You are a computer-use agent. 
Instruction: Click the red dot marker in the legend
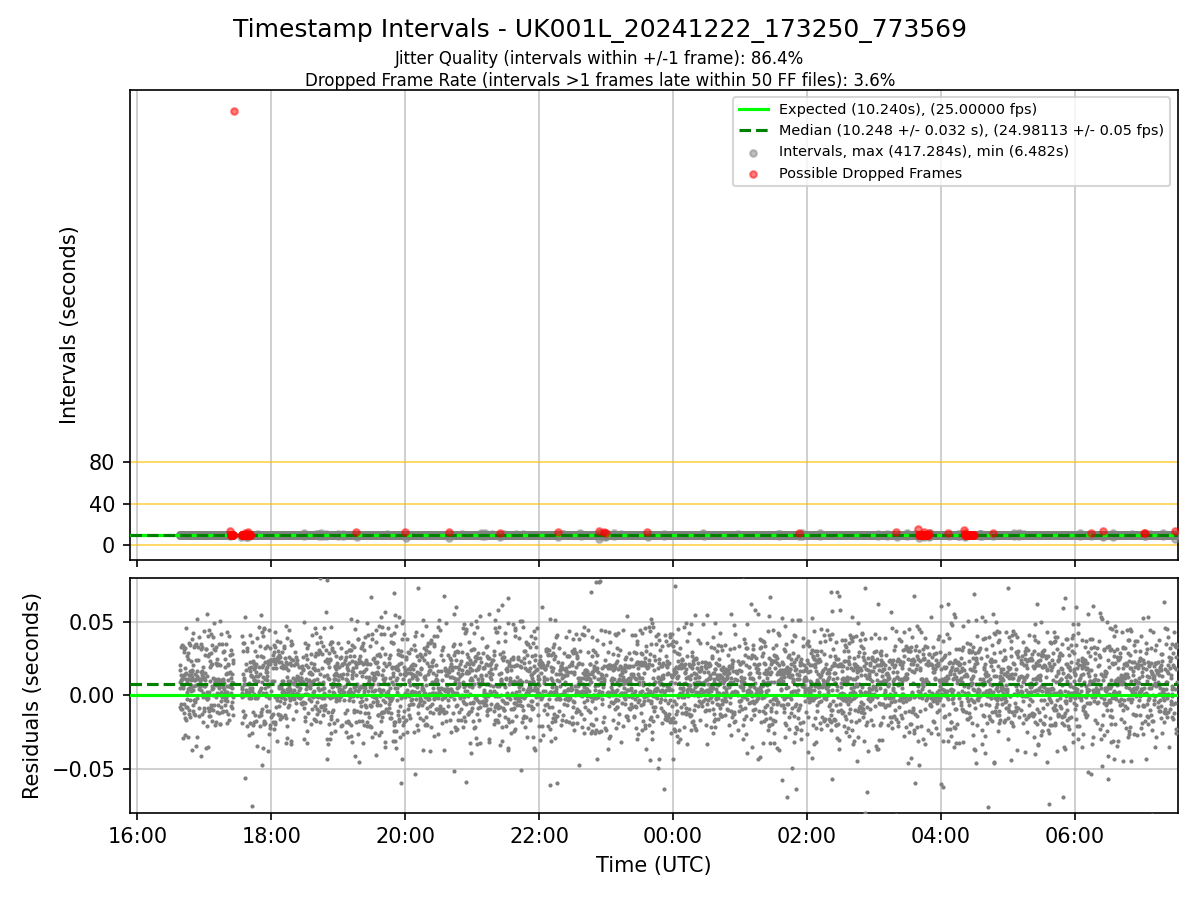[754, 173]
